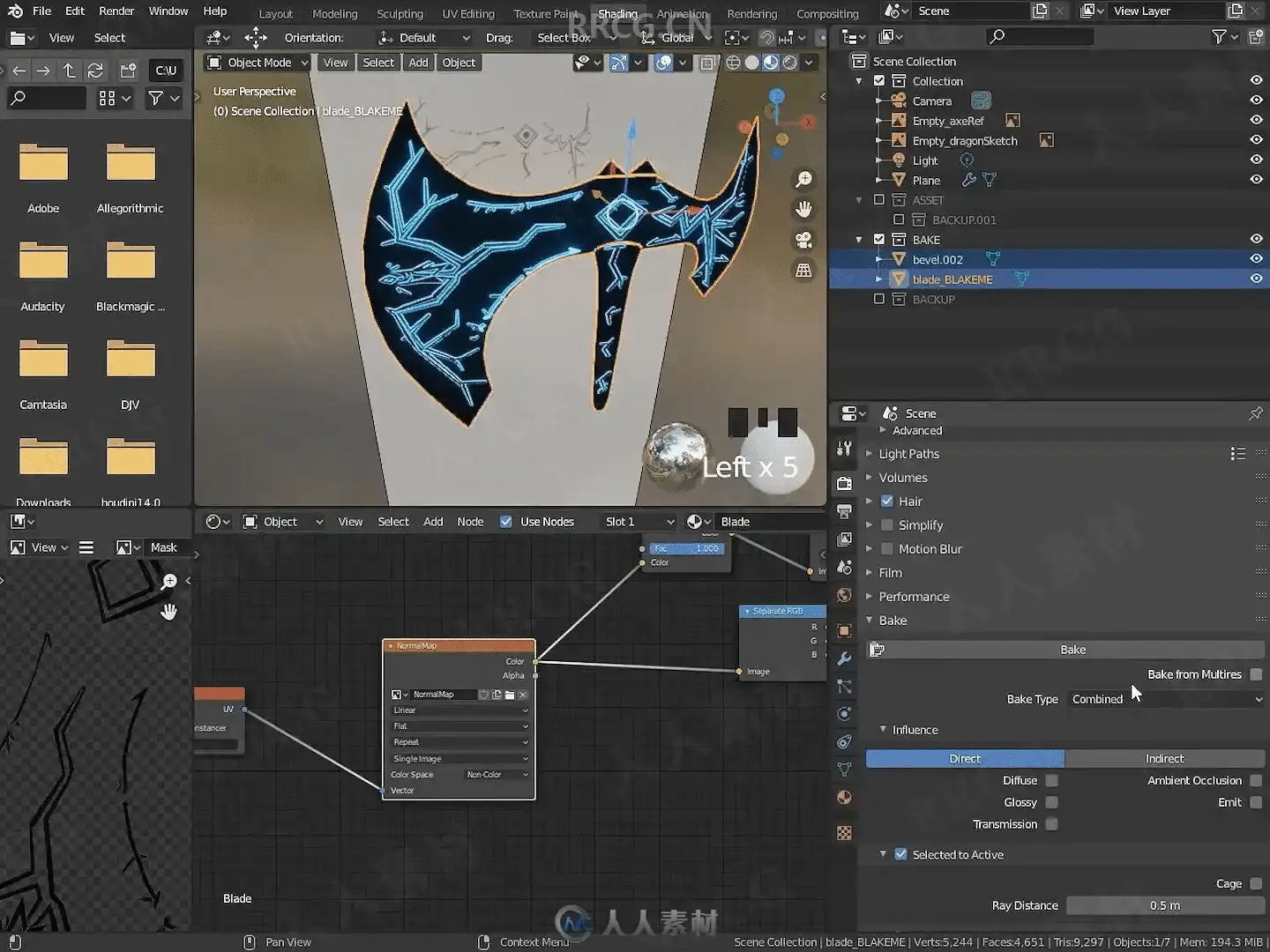1270x952 pixels.
Task: Open Material properties tab icon
Action: [x=844, y=798]
